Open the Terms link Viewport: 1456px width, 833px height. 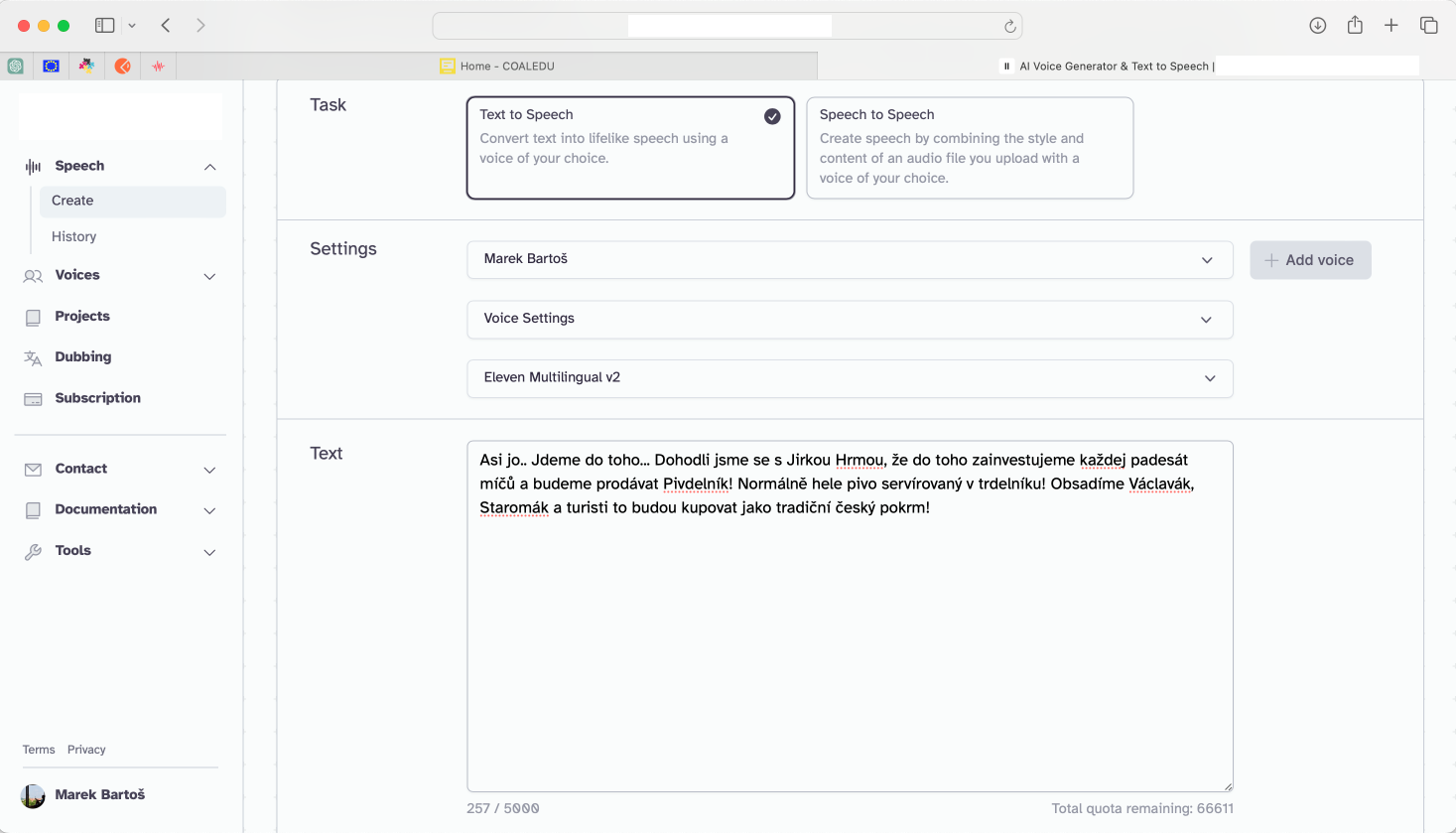(39, 751)
